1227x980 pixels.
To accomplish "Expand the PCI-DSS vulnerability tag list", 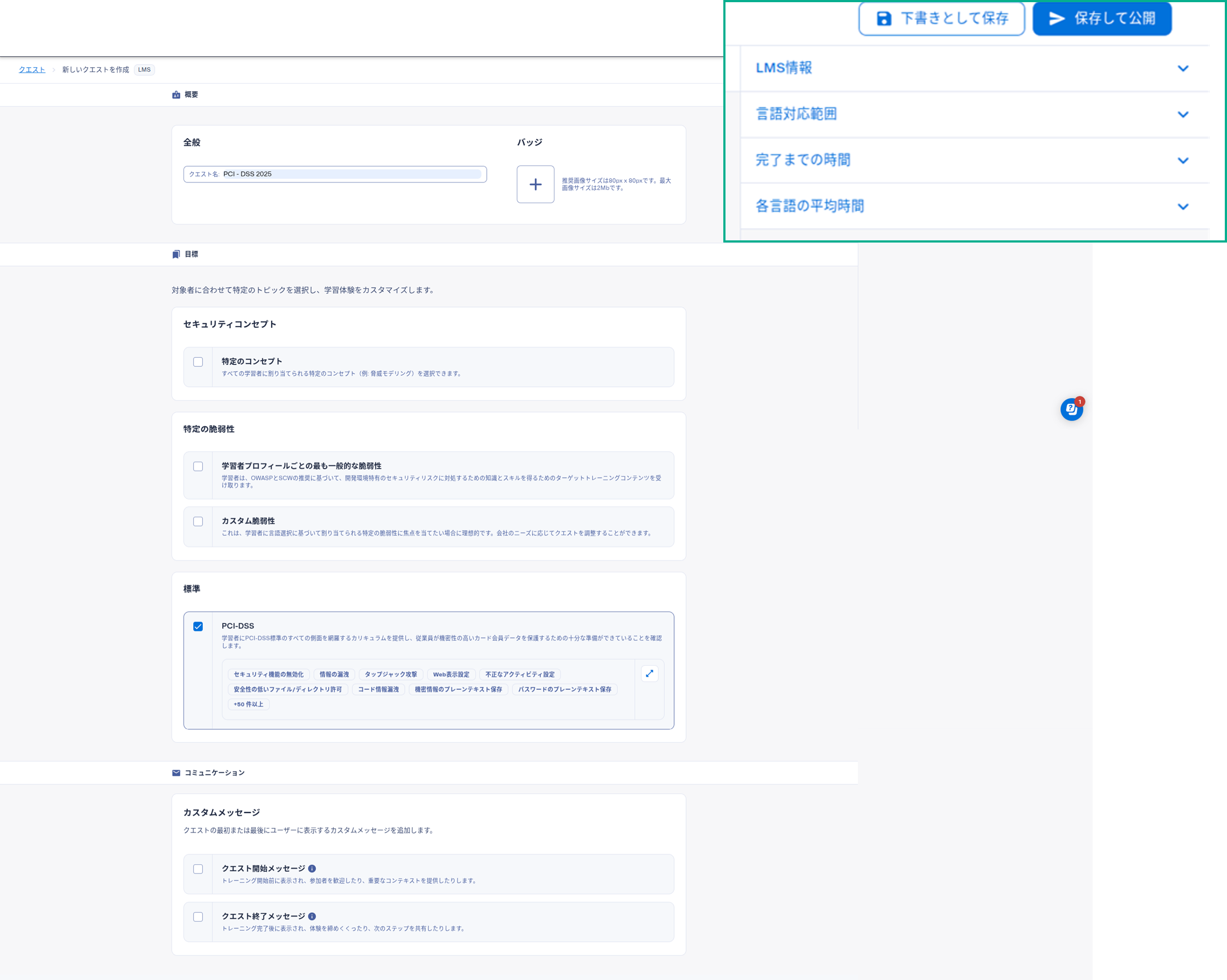I will pos(650,674).
